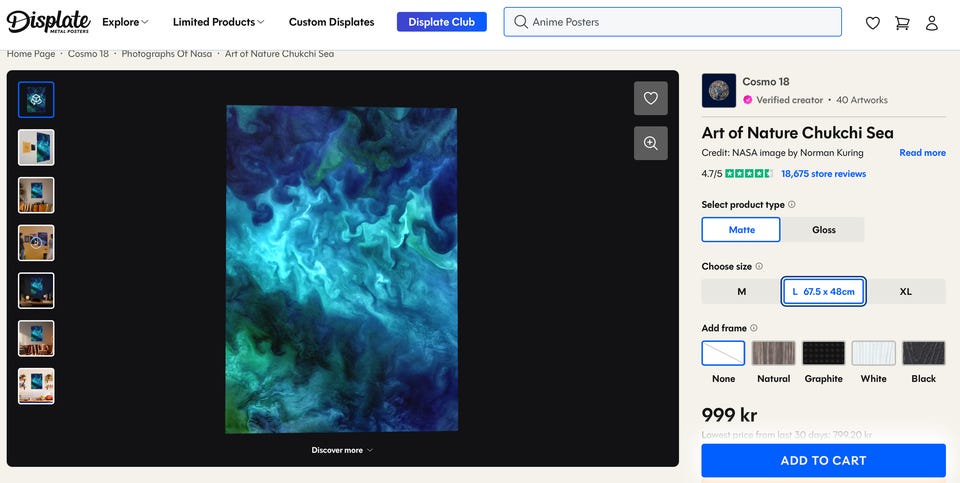The height and width of the screenshot is (483, 960).
Task: Click the pink verified creator badge
Action: point(748,100)
